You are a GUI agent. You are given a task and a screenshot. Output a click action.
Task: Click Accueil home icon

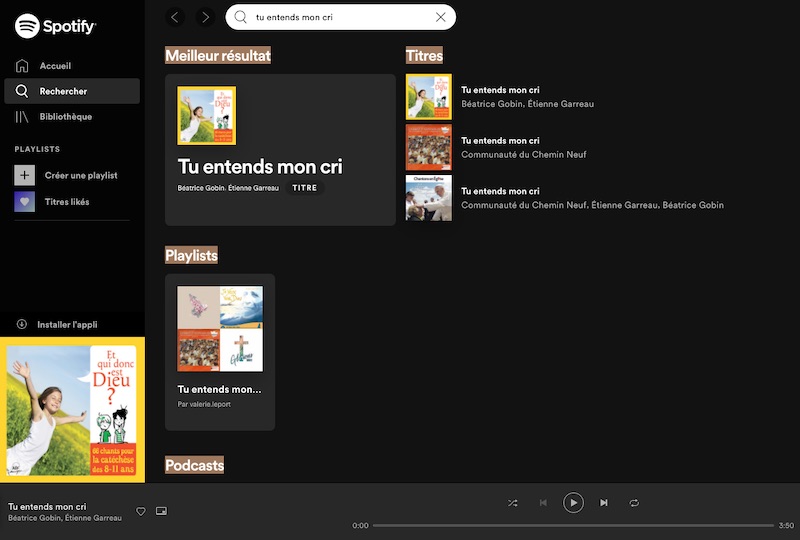pyautogui.click(x=22, y=66)
